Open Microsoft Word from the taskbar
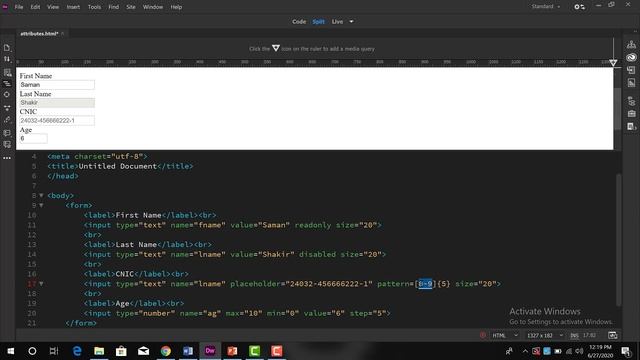 click(188, 351)
